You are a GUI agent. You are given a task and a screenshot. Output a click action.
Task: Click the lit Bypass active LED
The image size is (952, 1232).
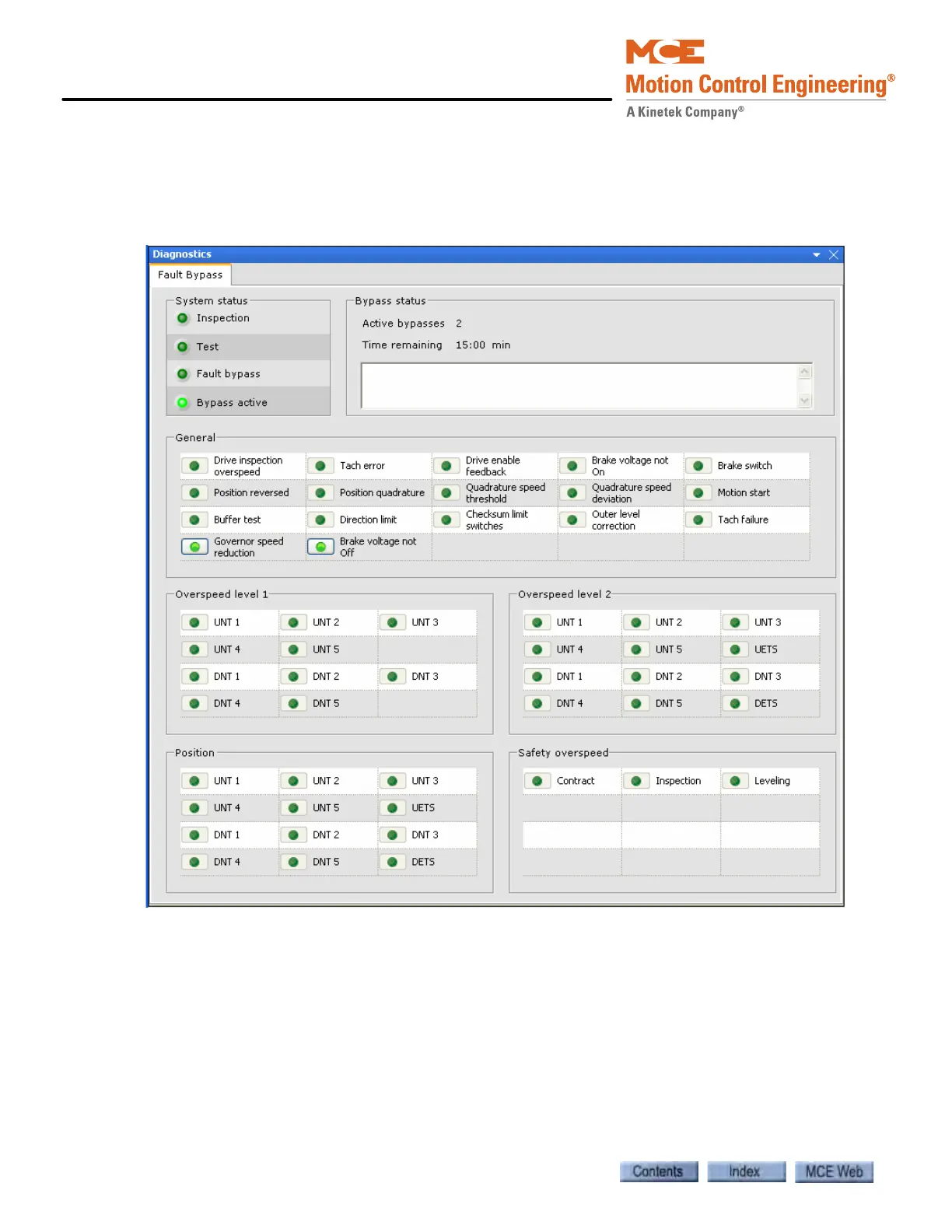(x=183, y=403)
